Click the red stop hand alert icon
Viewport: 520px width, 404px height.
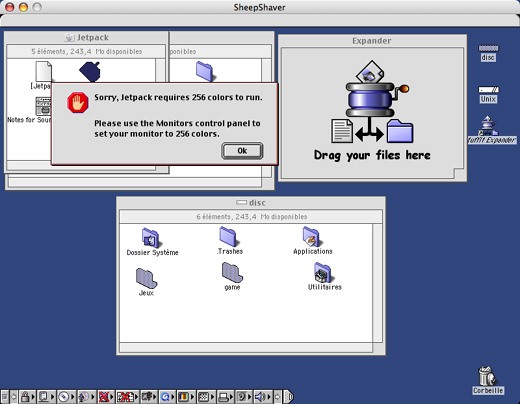pos(78,102)
